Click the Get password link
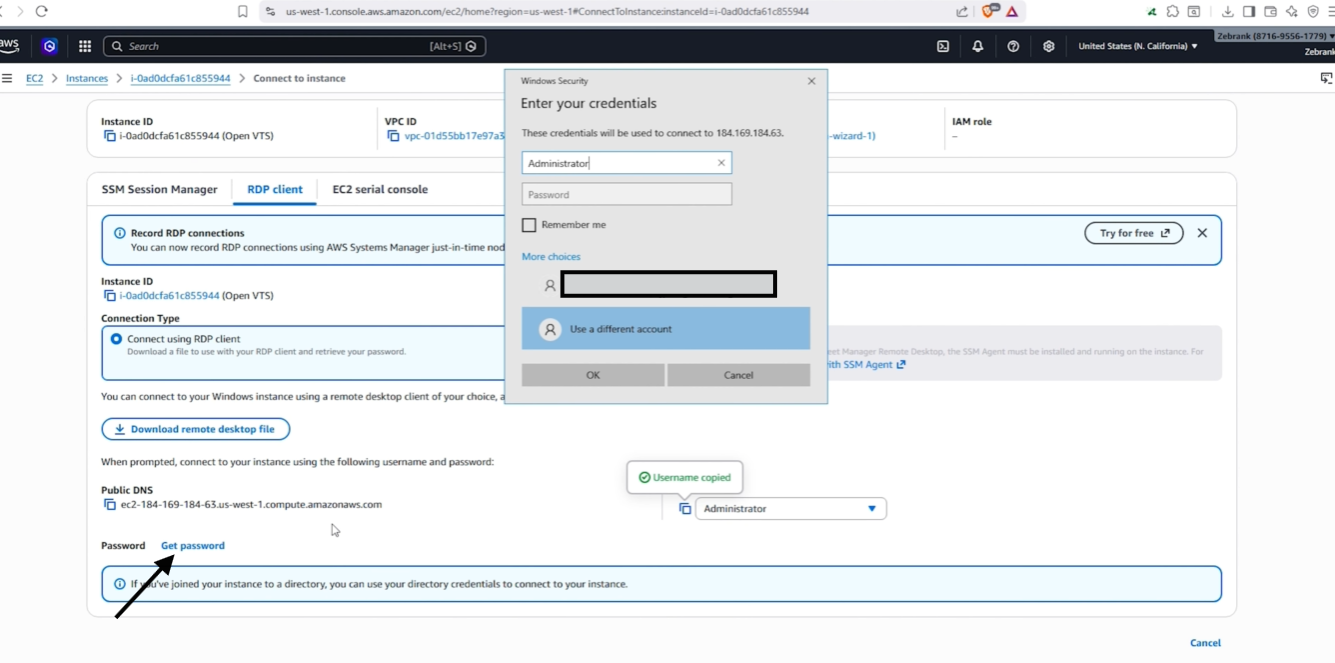Screen dimensions: 1335x663 [x=193, y=546]
